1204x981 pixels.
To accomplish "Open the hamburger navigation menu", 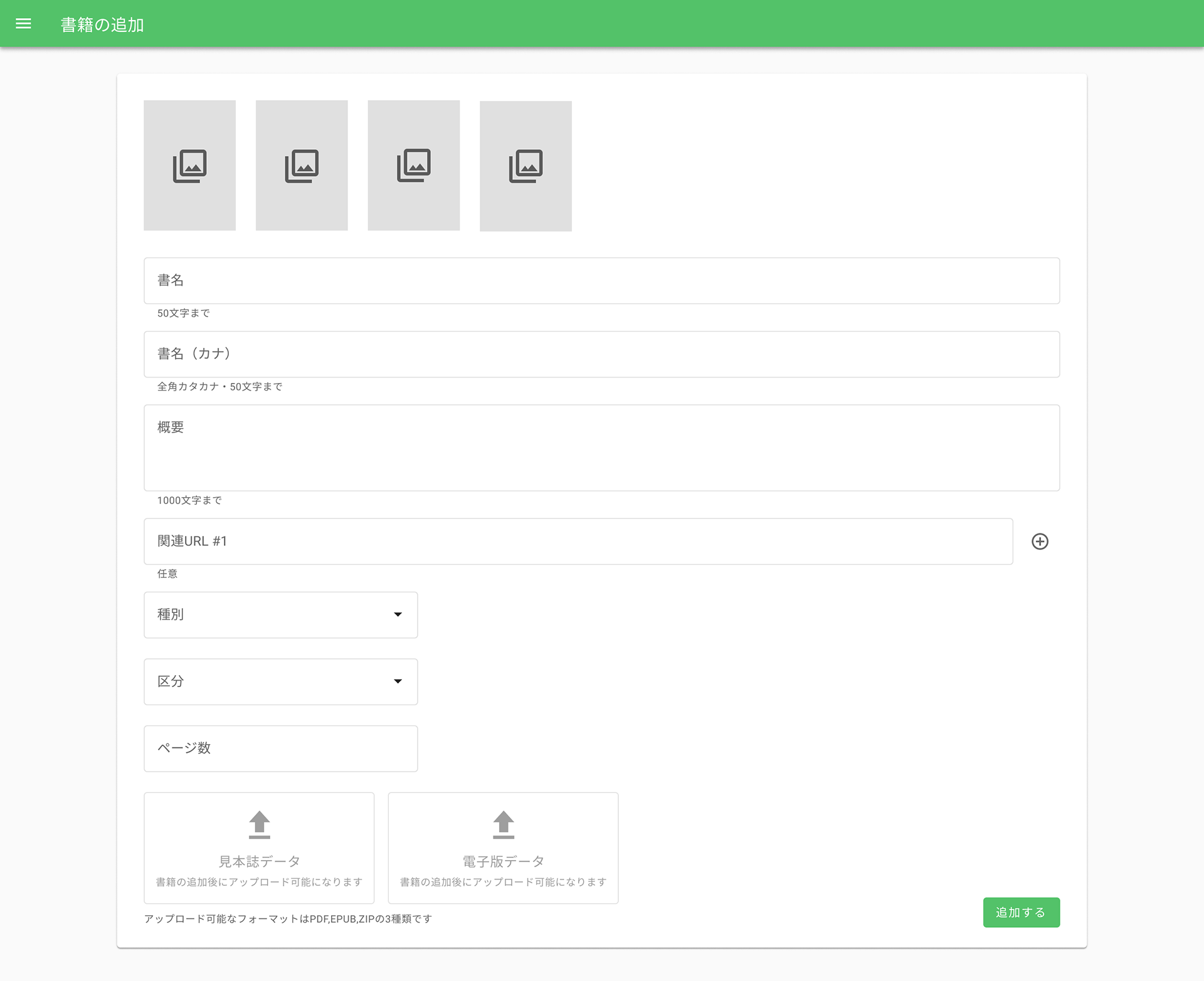I will (23, 24).
